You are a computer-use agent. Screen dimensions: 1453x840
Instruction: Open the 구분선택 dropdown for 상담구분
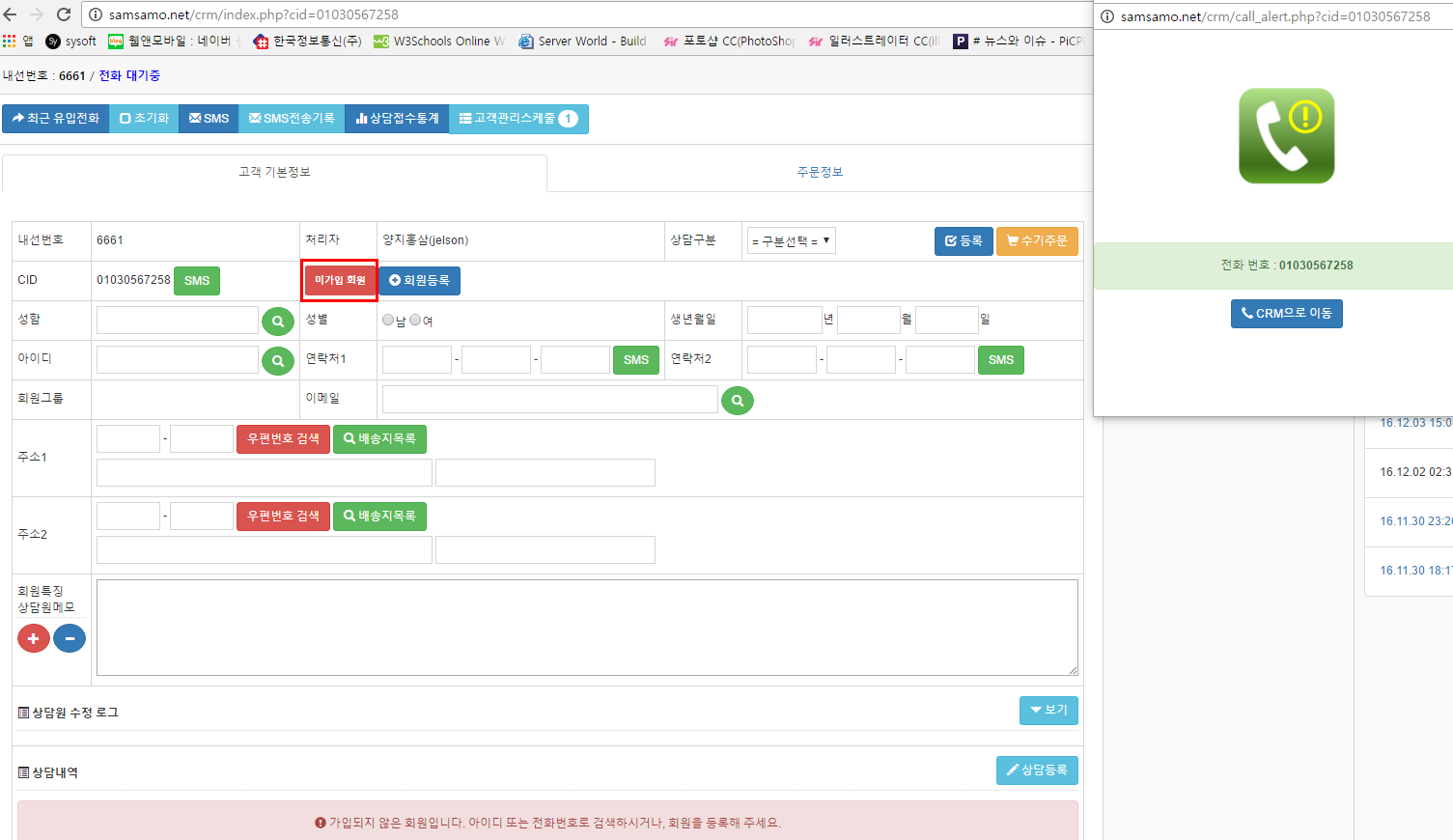coord(791,240)
